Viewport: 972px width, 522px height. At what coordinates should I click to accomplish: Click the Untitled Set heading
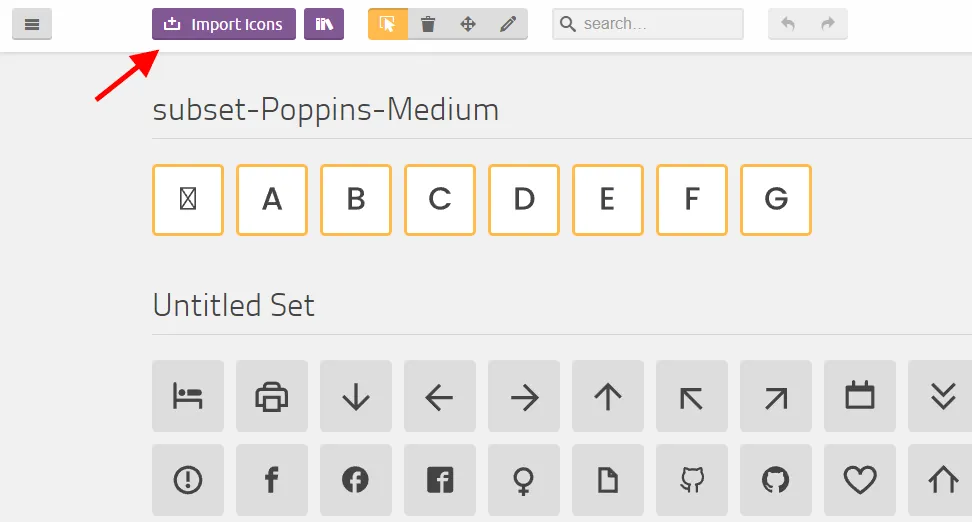tap(234, 305)
